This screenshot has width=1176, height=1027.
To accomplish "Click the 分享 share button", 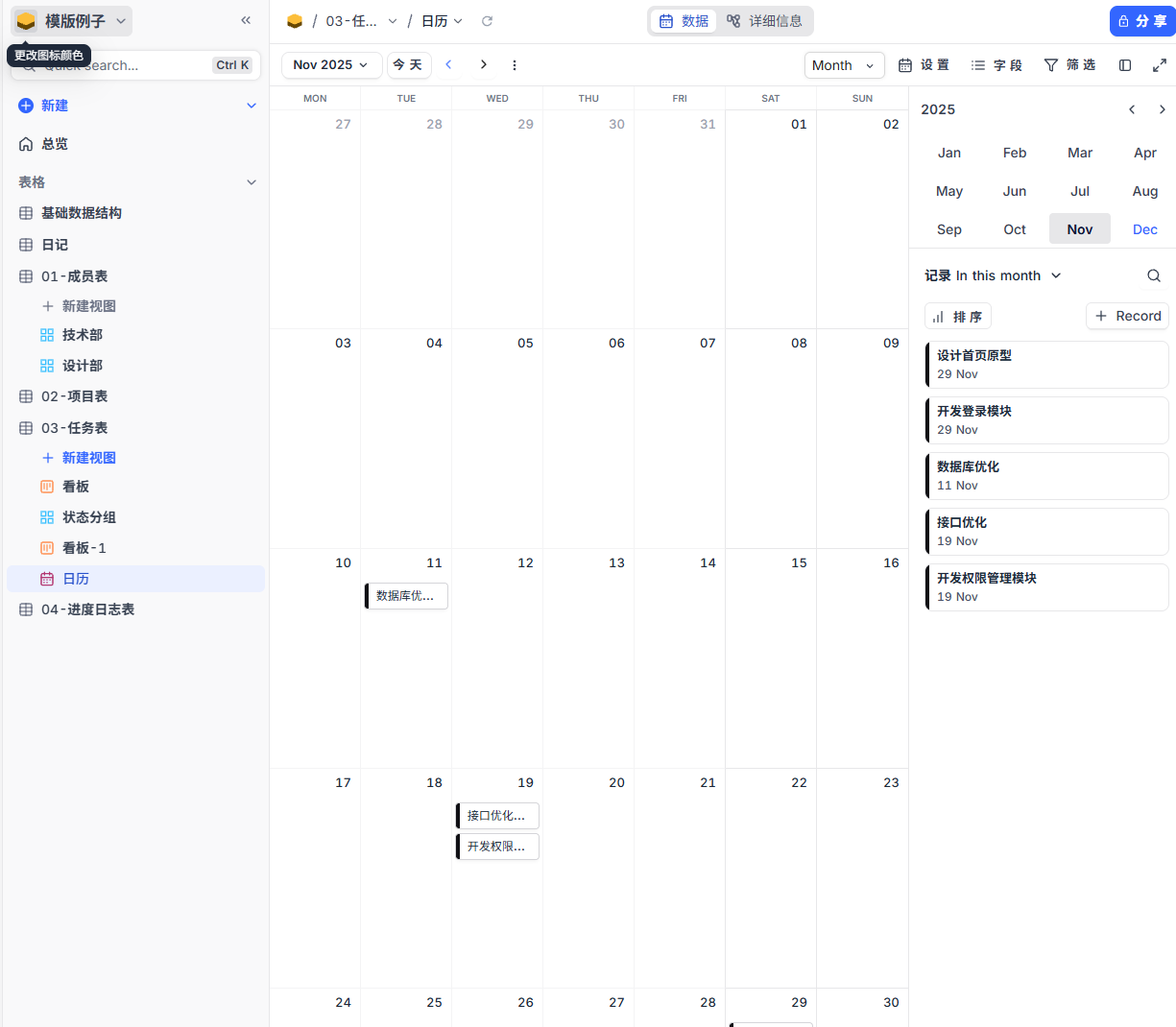I will [1142, 21].
